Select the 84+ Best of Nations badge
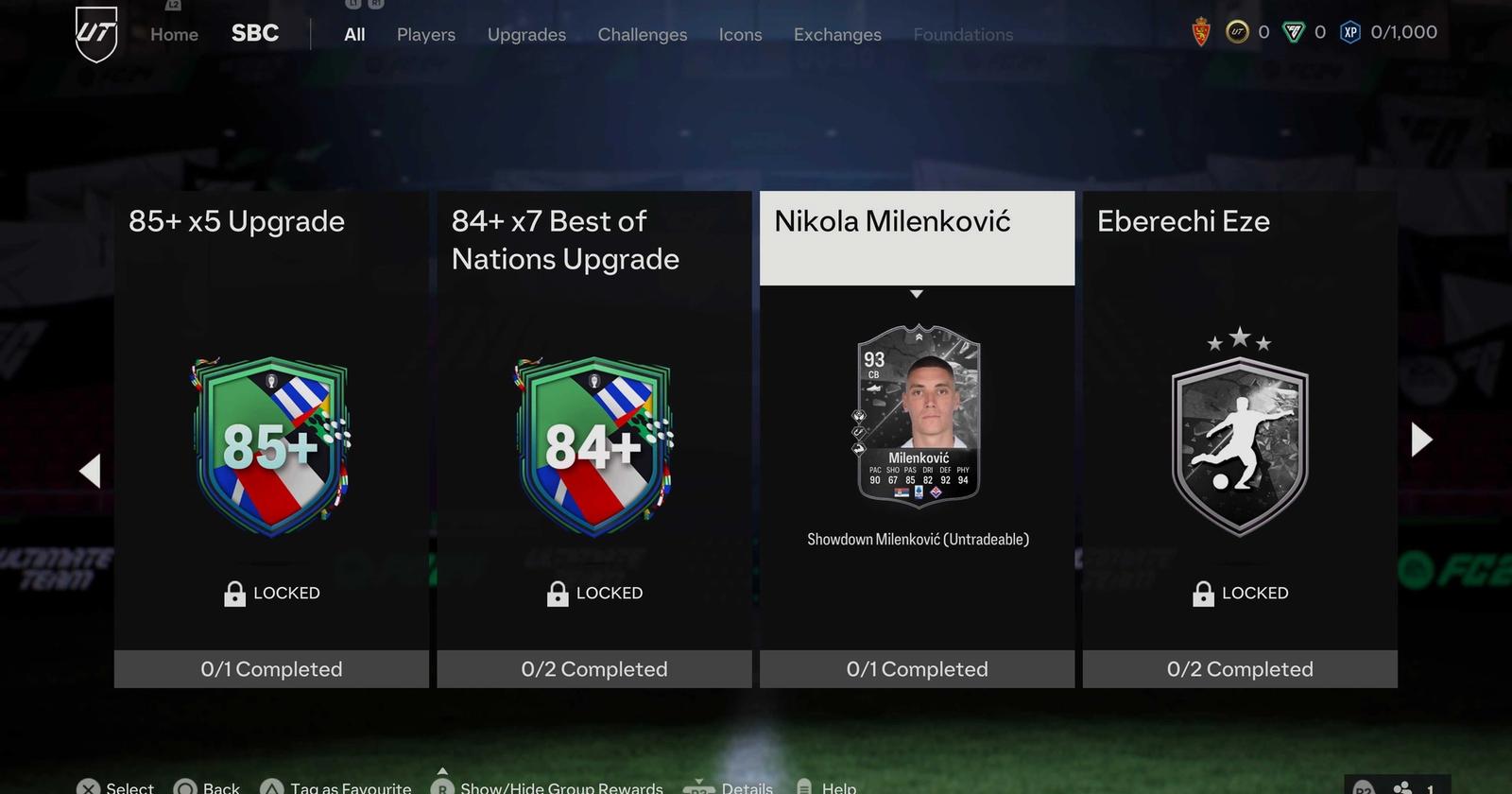This screenshot has width=1512, height=794. tap(594, 447)
